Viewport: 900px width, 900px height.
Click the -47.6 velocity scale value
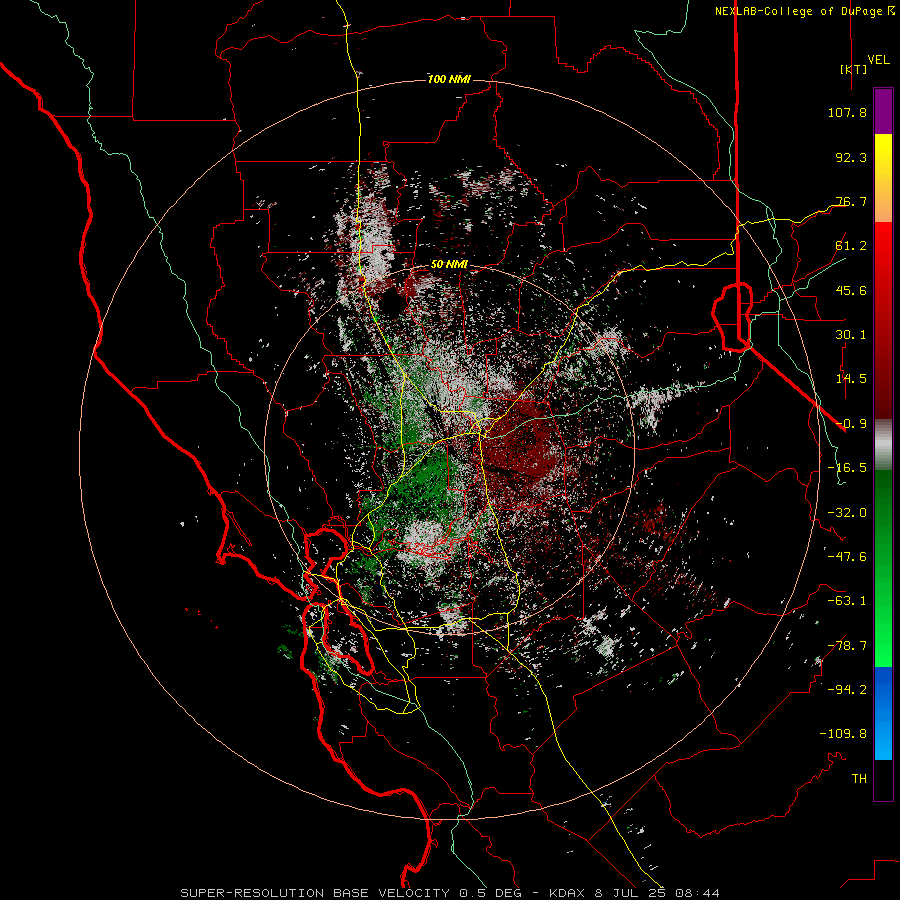[847, 557]
